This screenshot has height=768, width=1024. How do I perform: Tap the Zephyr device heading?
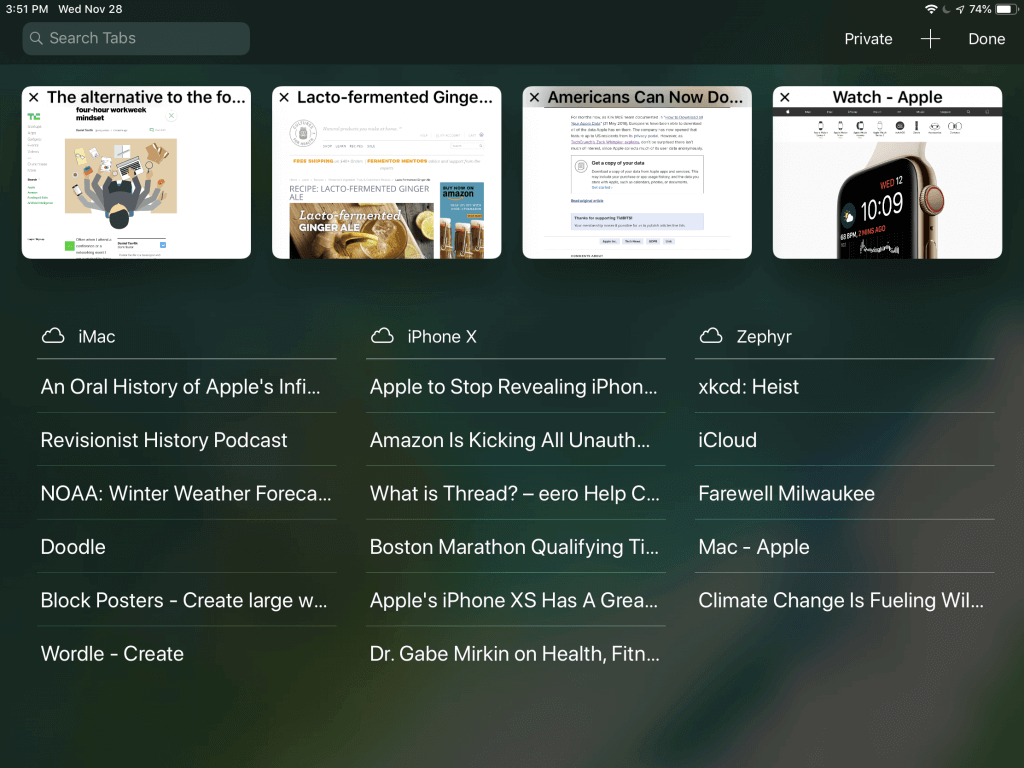click(x=764, y=336)
